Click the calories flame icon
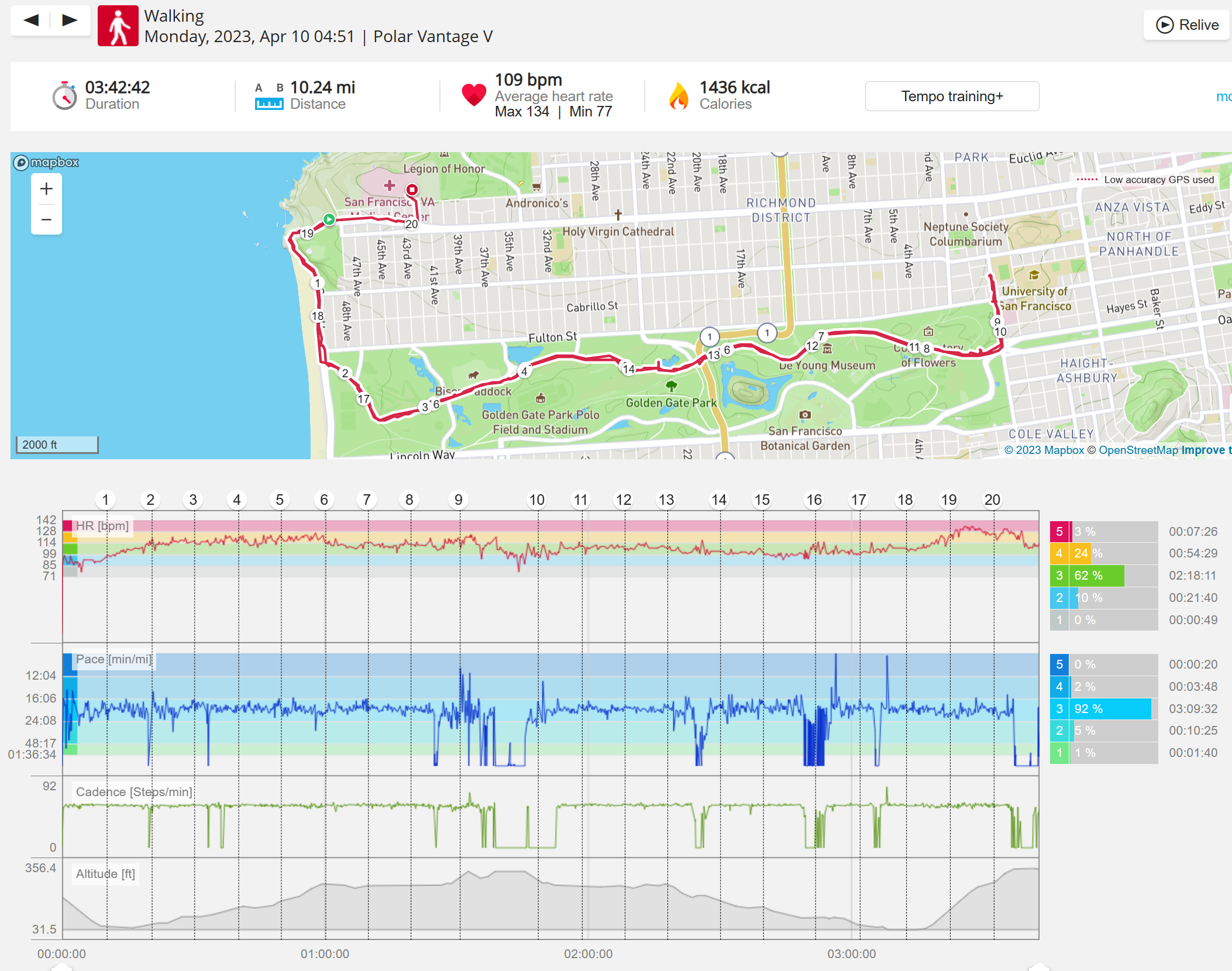This screenshot has height=971, width=1232. coord(679,96)
